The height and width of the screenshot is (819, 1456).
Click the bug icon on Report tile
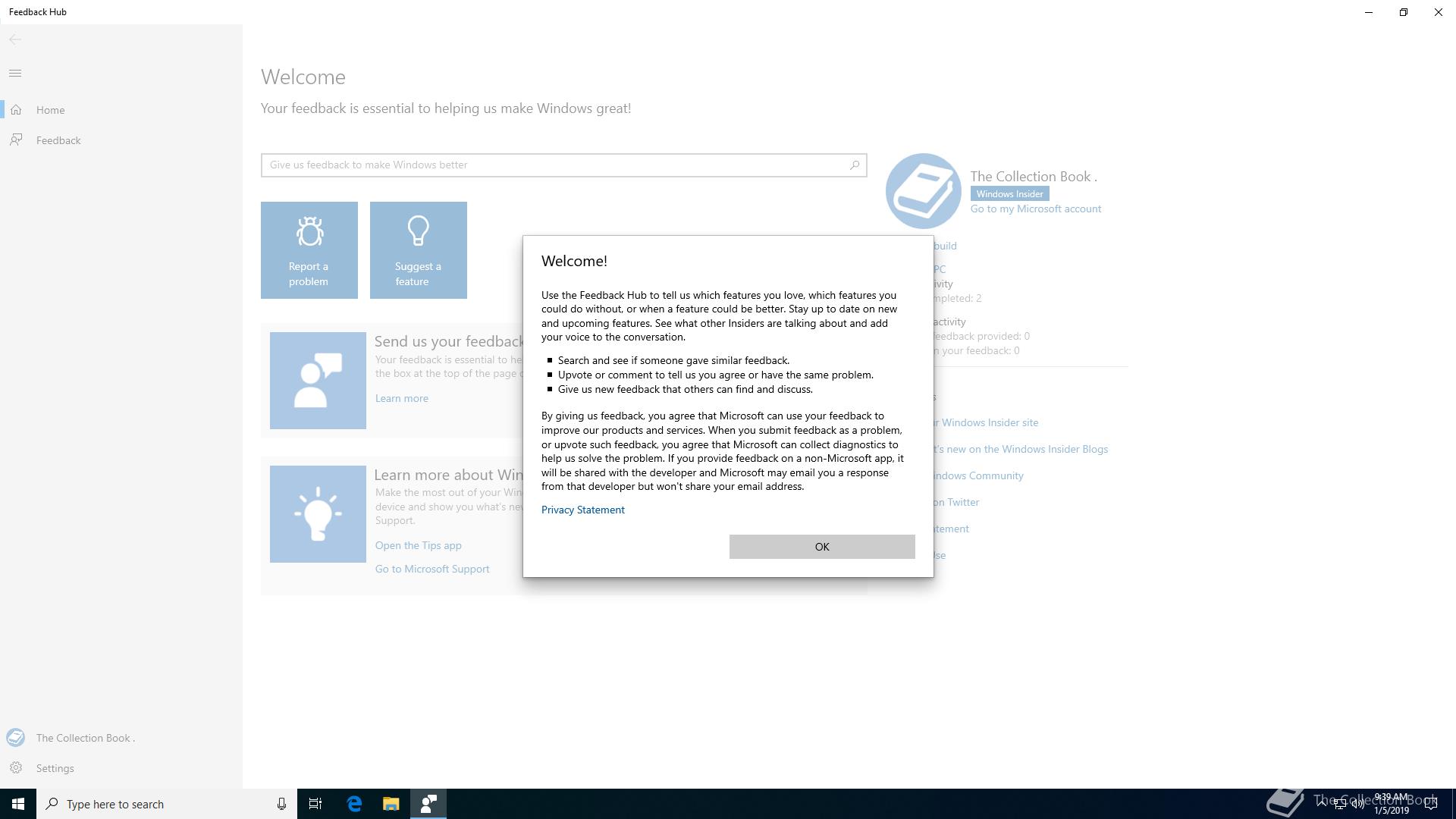[309, 231]
